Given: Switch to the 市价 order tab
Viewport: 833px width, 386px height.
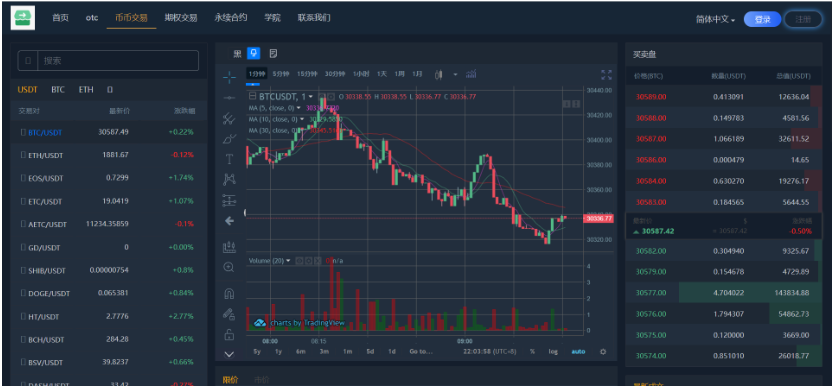Looking at the screenshot, I should point(261,380).
